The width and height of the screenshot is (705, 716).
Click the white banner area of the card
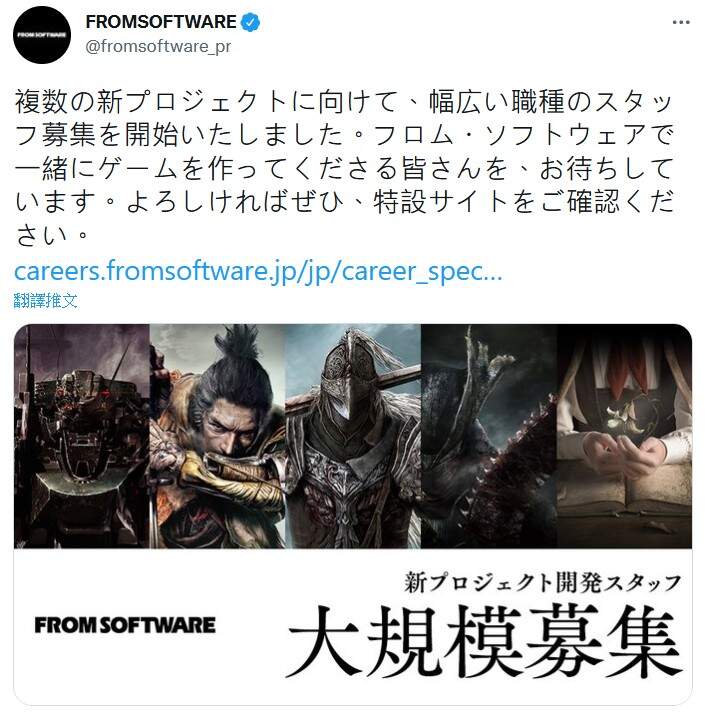click(x=353, y=626)
